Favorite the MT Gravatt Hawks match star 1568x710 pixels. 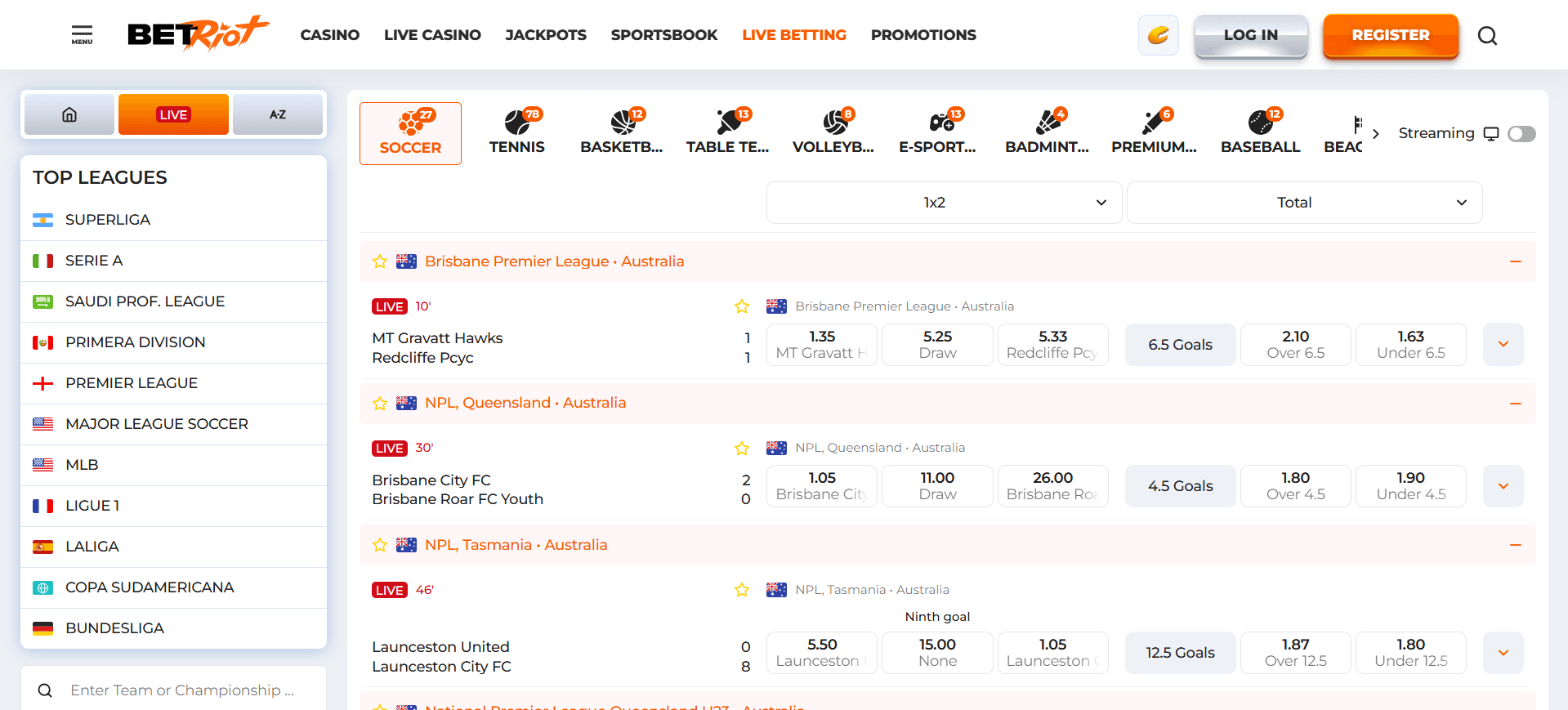[x=742, y=306]
